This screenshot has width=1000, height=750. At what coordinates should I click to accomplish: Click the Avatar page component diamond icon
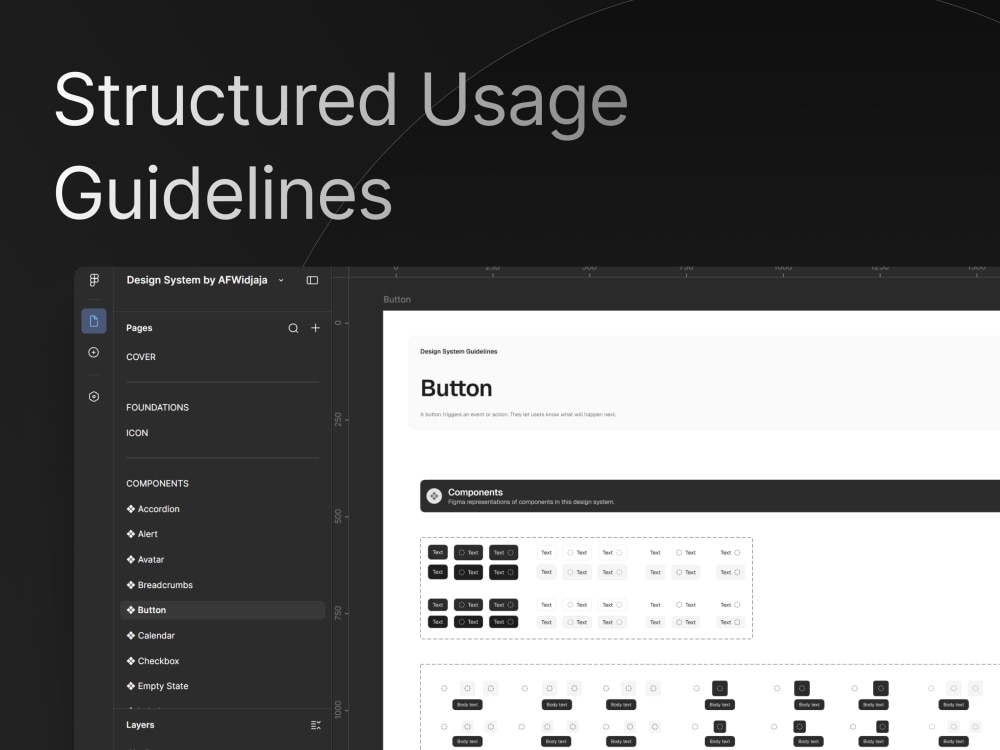(x=131, y=559)
